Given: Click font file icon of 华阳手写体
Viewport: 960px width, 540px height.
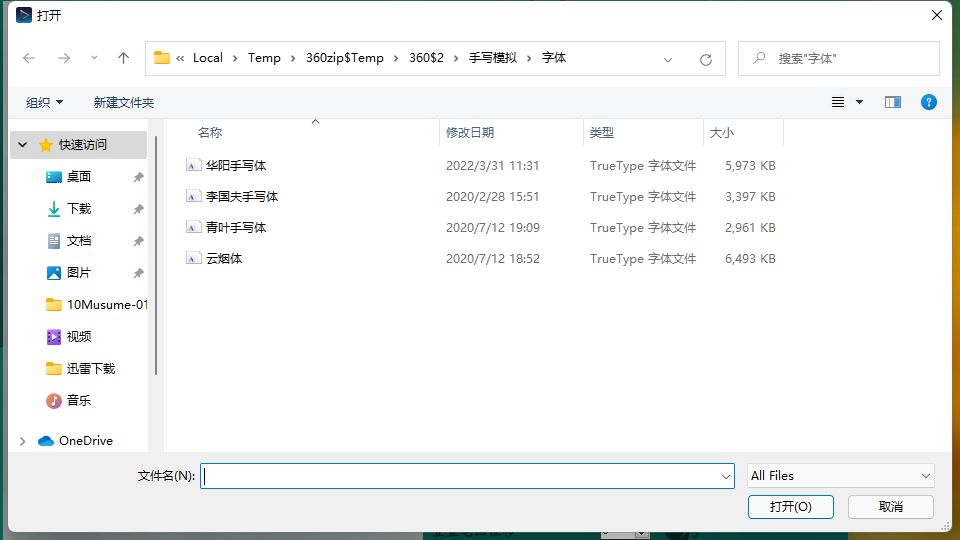Looking at the screenshot, I should click(x=193, y=165).
